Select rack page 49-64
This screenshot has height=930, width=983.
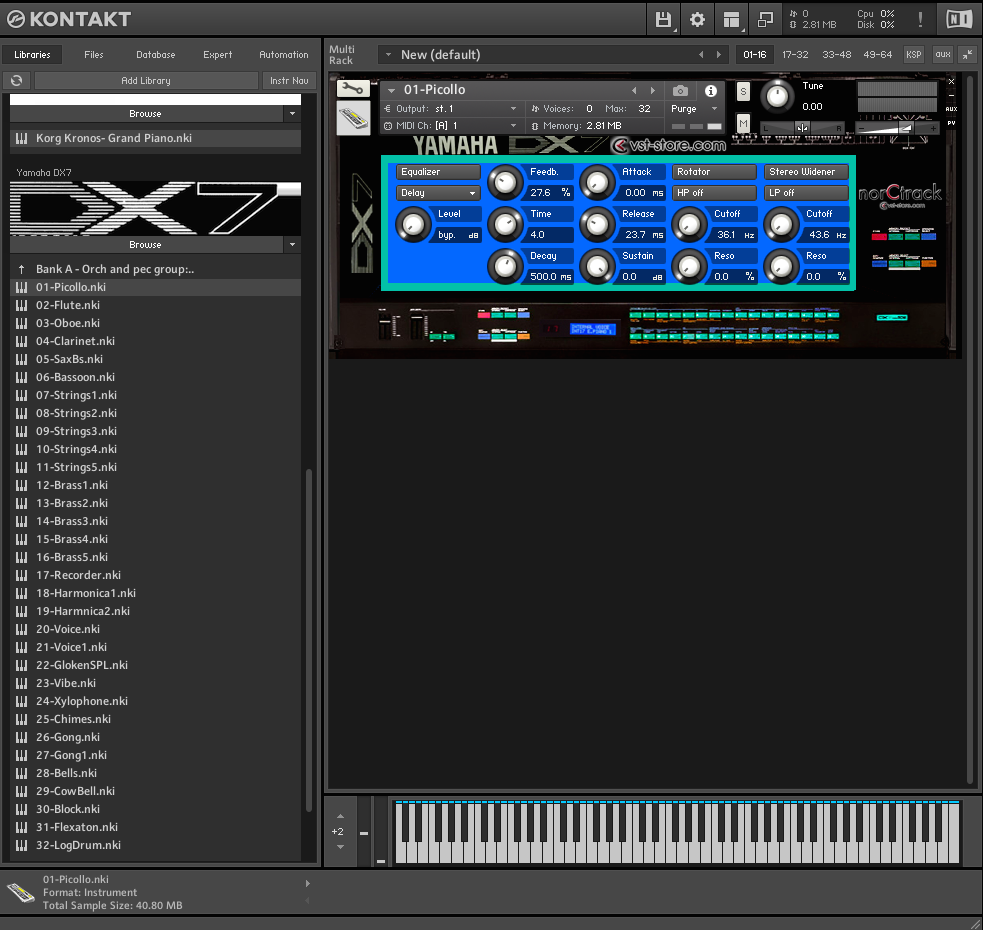coord(878,55)
